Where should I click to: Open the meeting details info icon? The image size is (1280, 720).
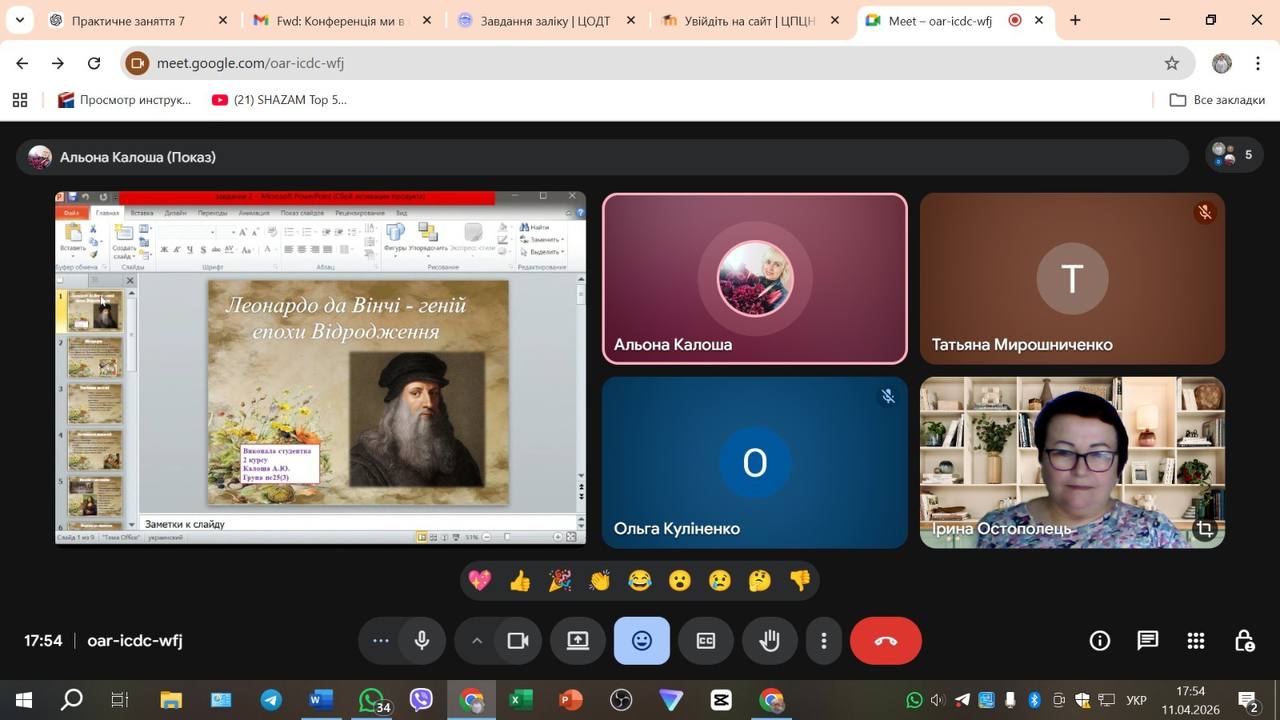(1099, 641)
